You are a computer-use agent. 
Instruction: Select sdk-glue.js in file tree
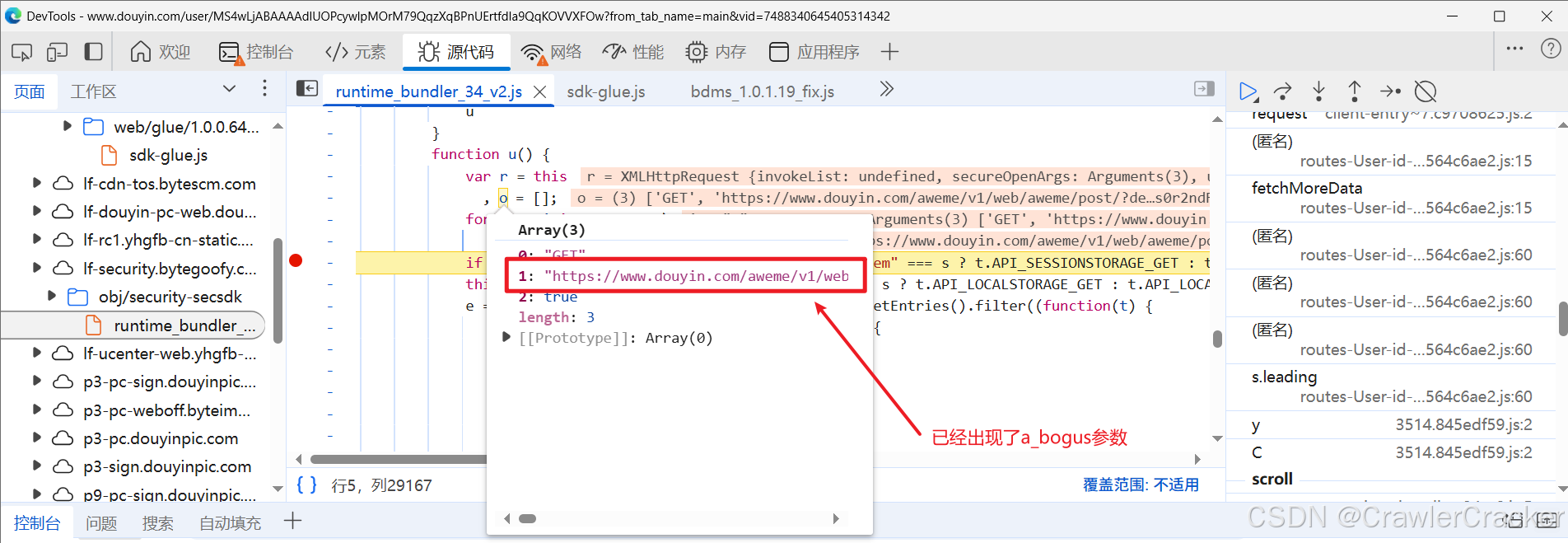168,155
